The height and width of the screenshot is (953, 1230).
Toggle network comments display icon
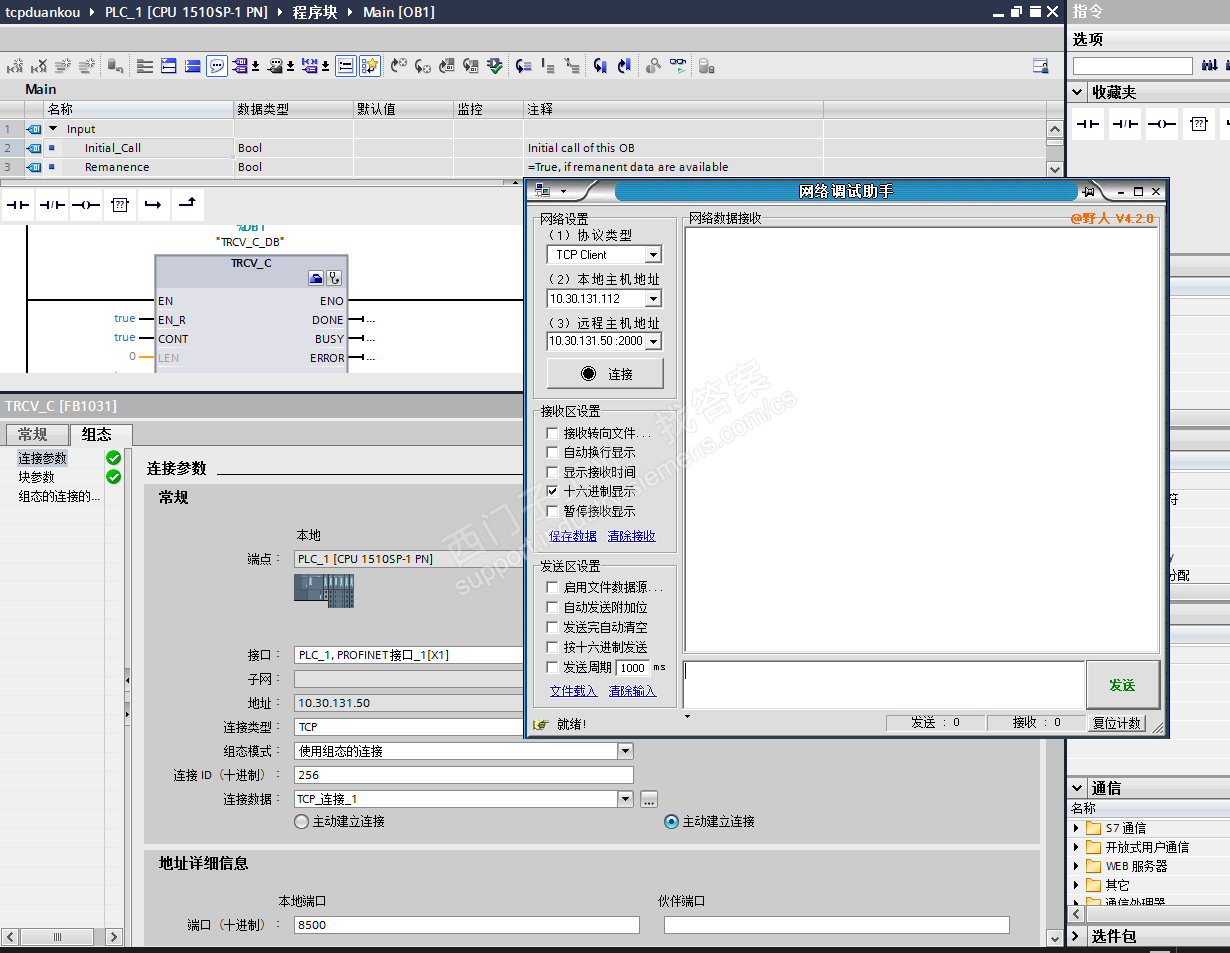point(346,66)
